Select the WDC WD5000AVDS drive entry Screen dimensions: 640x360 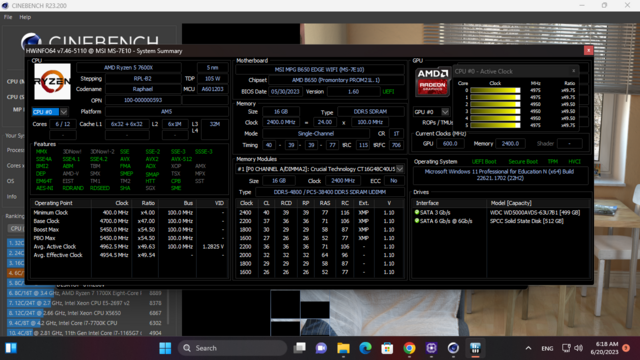(x=534, y=213)
